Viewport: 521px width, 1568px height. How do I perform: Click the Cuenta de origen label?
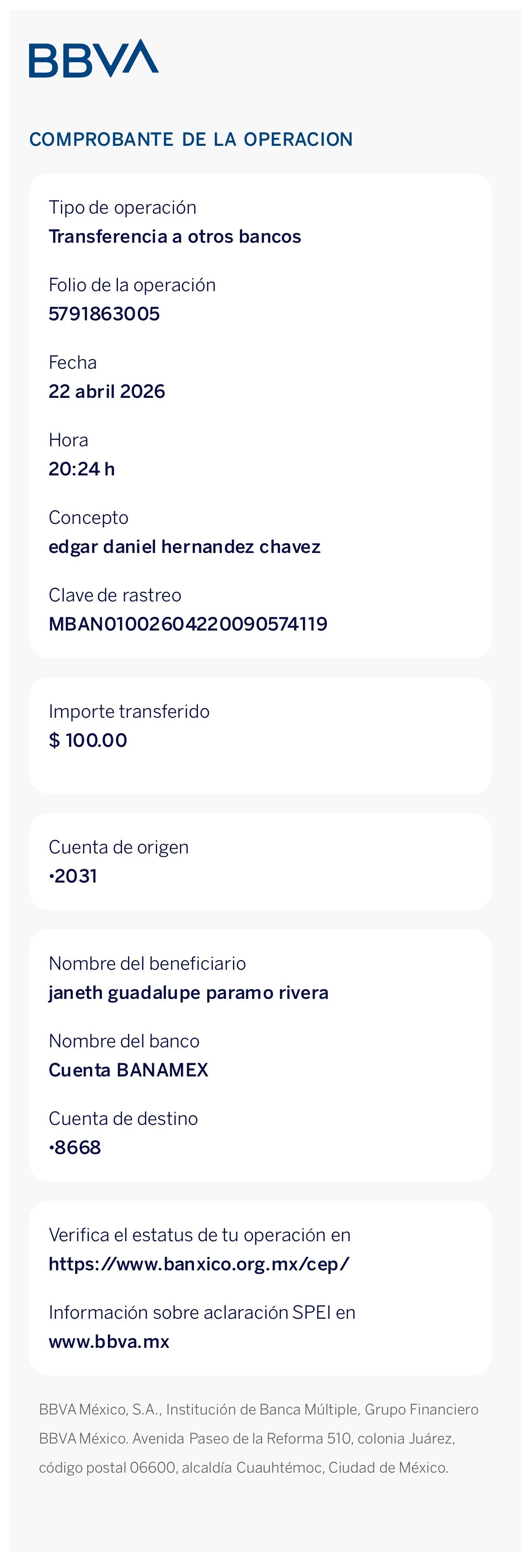(x=119, y=847)
